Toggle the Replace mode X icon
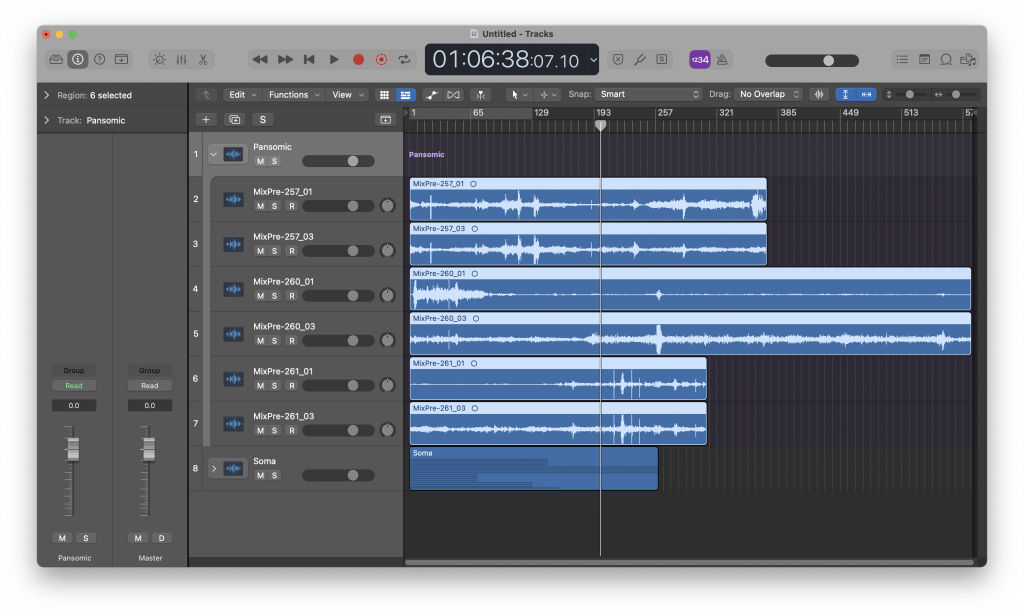The height and width of the screenshot is (616, 1024). click(x=618, y=59)
